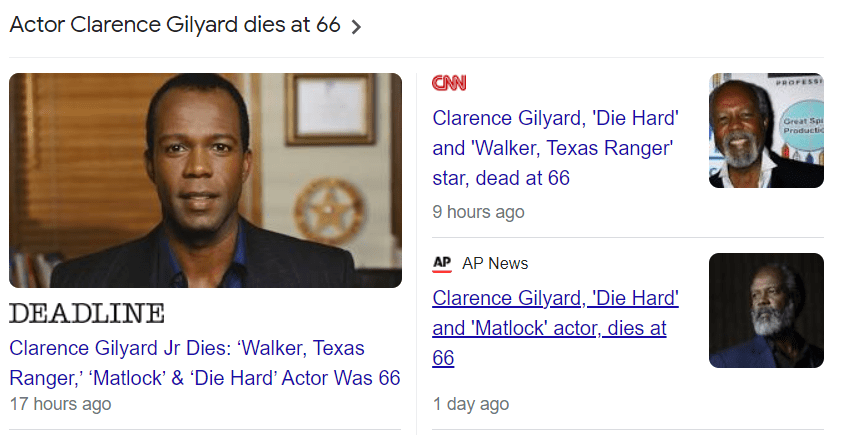Open Deadline's 'Clarence Gilyard Jr Dies' headline
The width and height of the screenshot is (868, 435).
click(x=205, y=363)
